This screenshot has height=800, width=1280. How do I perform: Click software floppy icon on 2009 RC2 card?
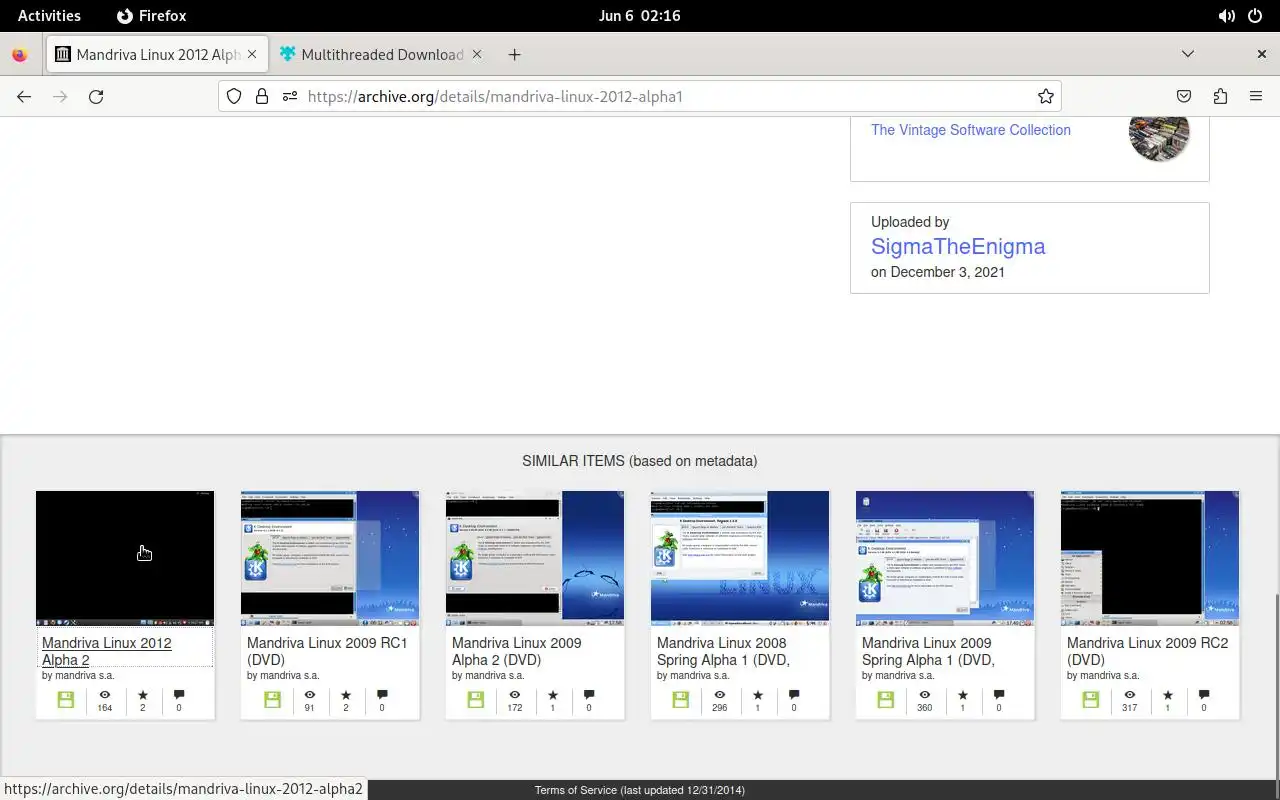point(1091,700)
